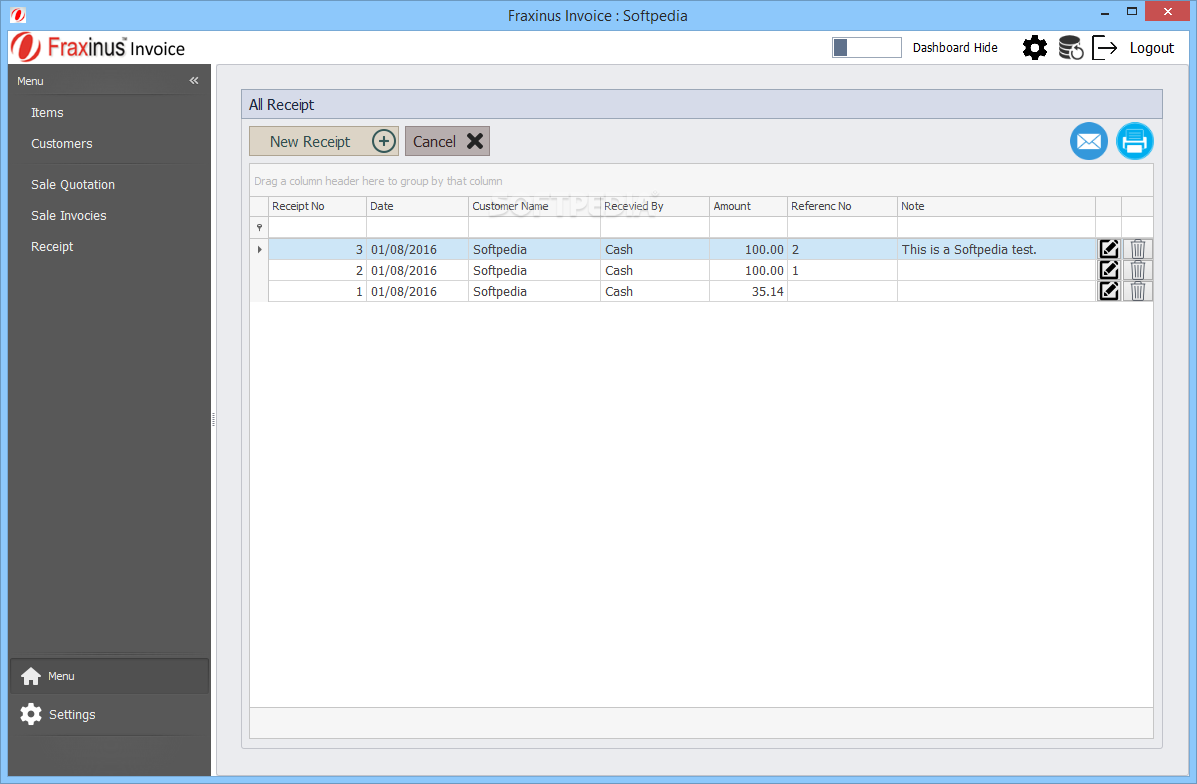Click the logout arrow icon
The height and width of the screenshot is (784, 1197).
pyautogui.click(x=1105, y=48)
